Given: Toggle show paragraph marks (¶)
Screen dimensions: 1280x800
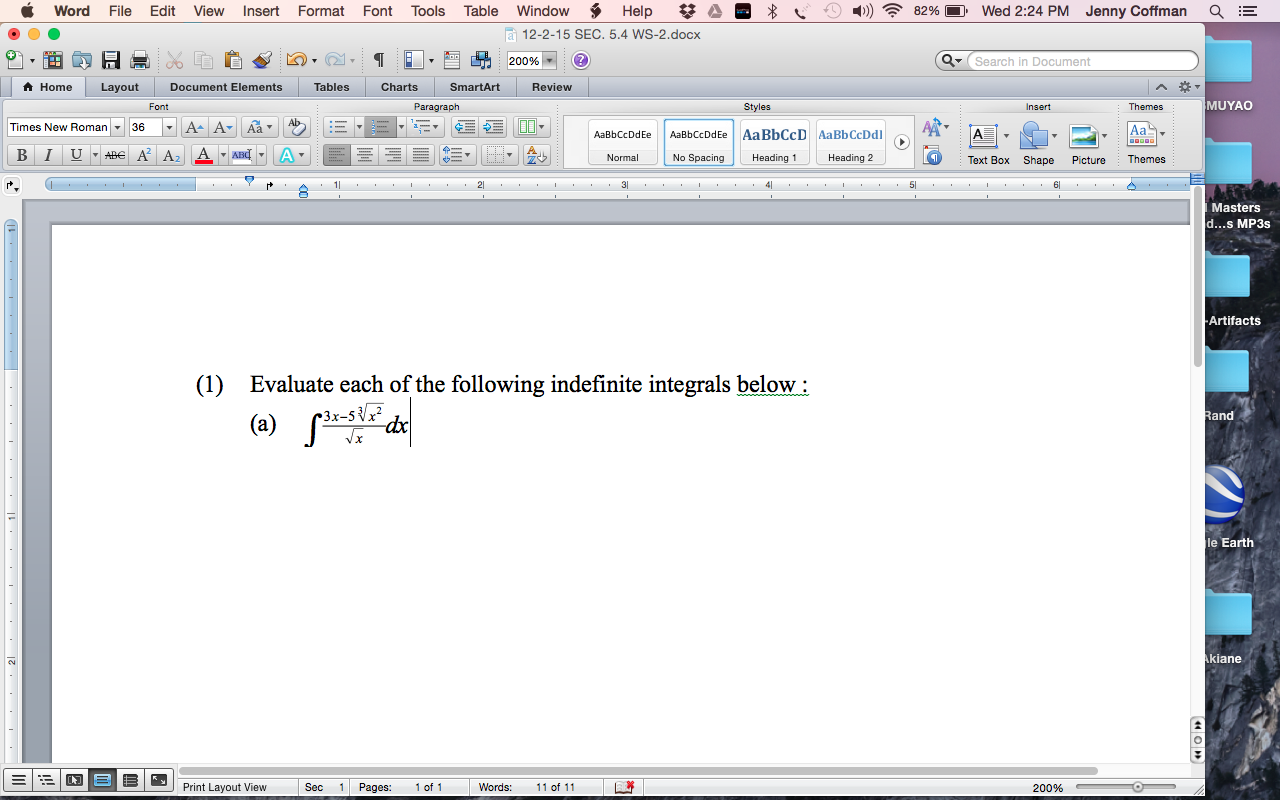Looking at the screenshot, I should [x=378, y=61].
